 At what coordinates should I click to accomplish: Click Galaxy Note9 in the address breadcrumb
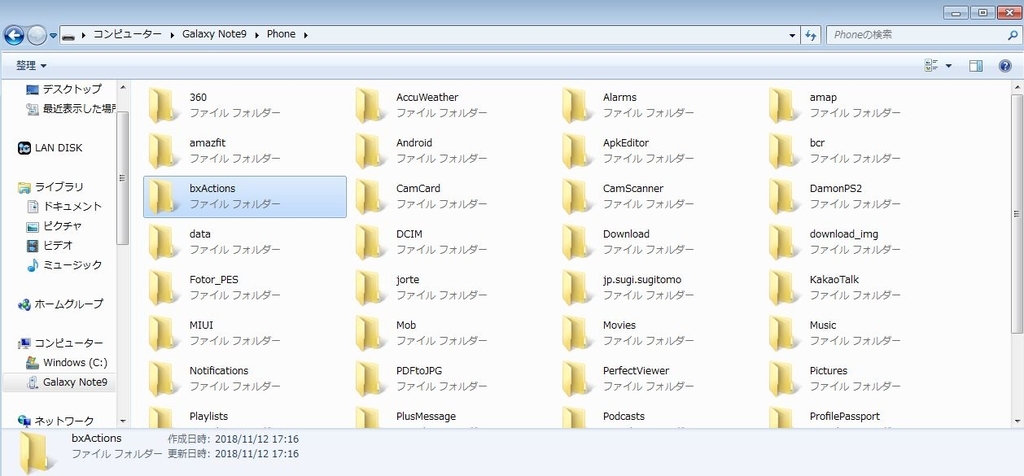(214, 34)
